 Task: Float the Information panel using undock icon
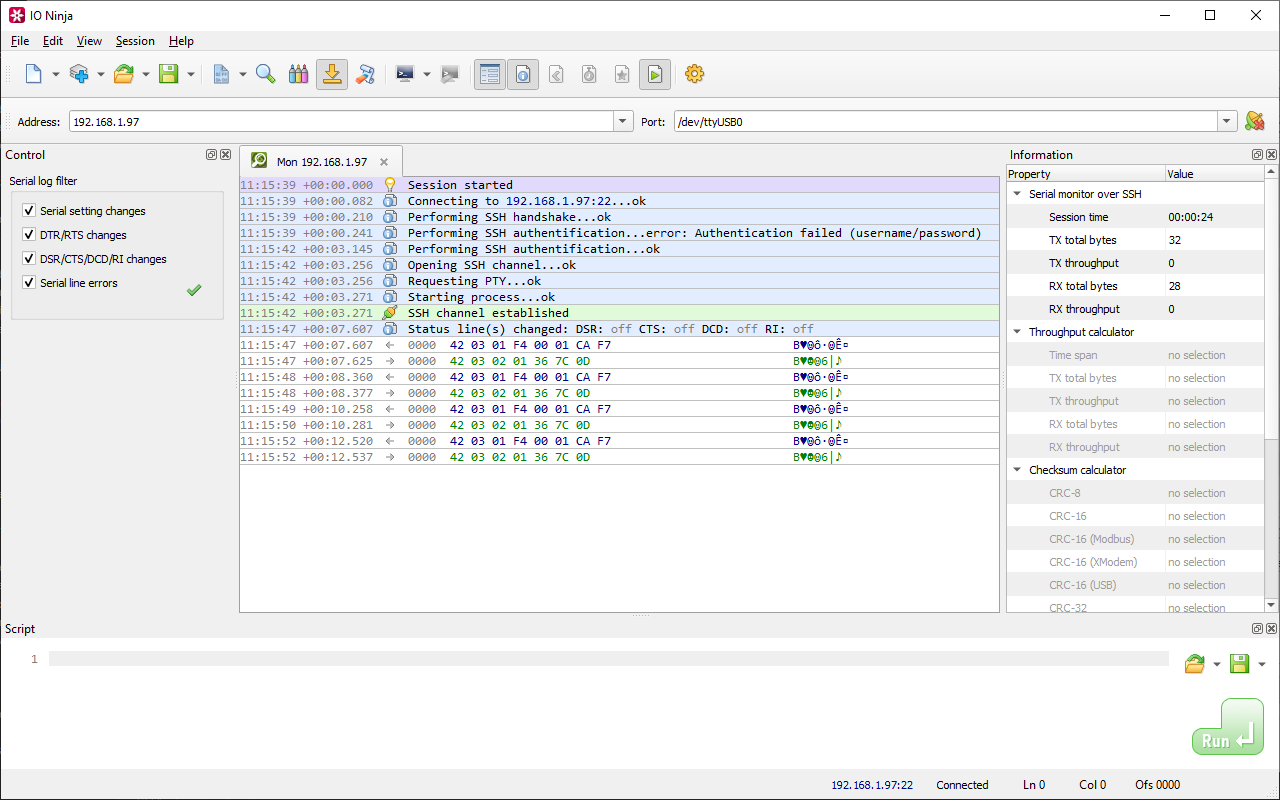(x=1258, y=155)
